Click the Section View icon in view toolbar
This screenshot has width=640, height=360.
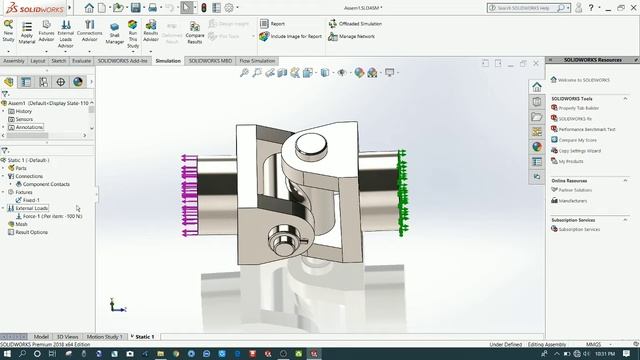coord(282,73)
